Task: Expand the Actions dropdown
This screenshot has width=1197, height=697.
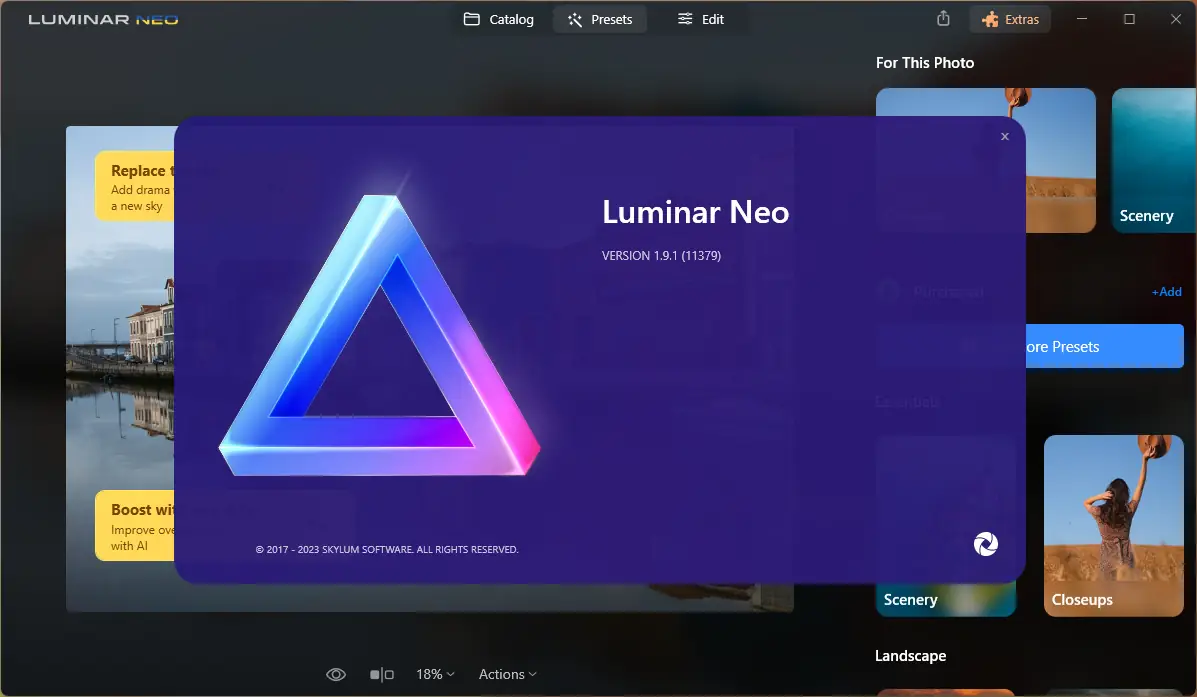Action: point(508,674)
